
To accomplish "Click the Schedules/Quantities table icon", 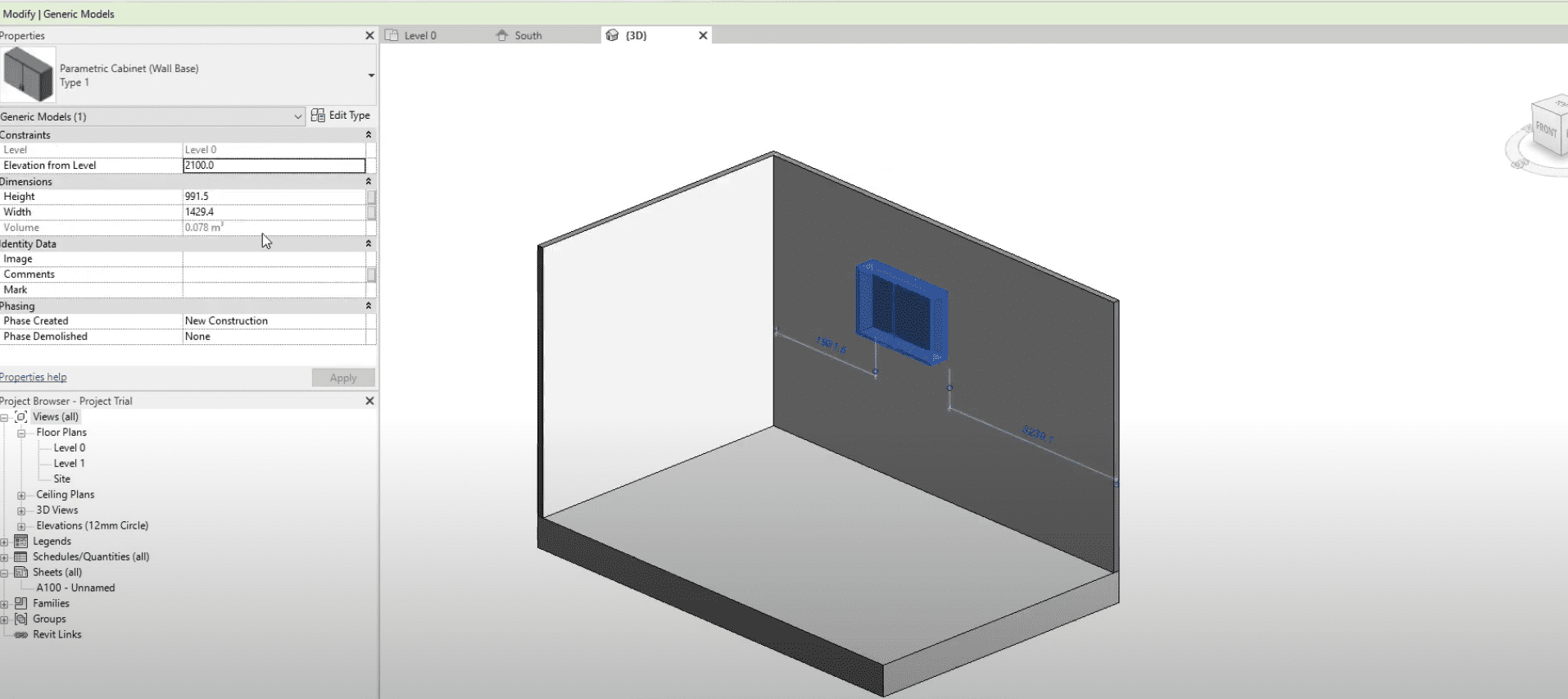I will (x=21, y=556).
